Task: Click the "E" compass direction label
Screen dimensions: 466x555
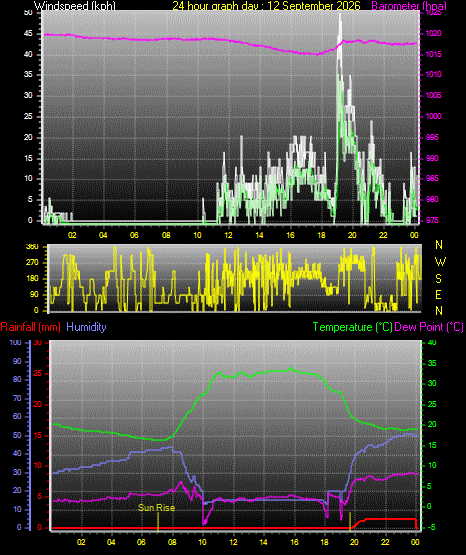Action: coord(438,294)
